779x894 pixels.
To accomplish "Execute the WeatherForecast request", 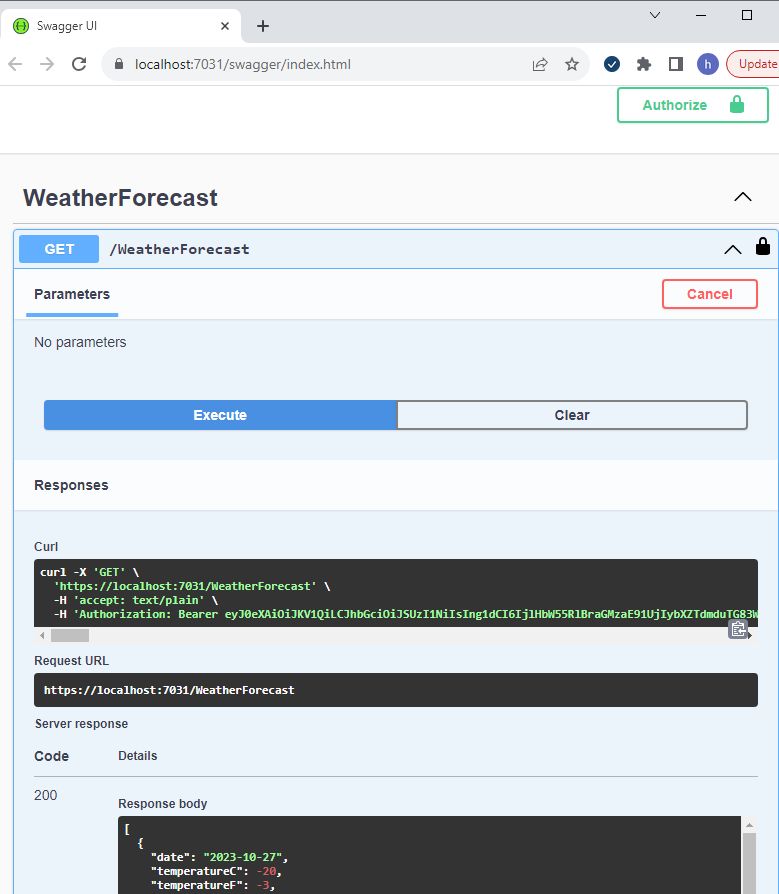I will 220,415.
